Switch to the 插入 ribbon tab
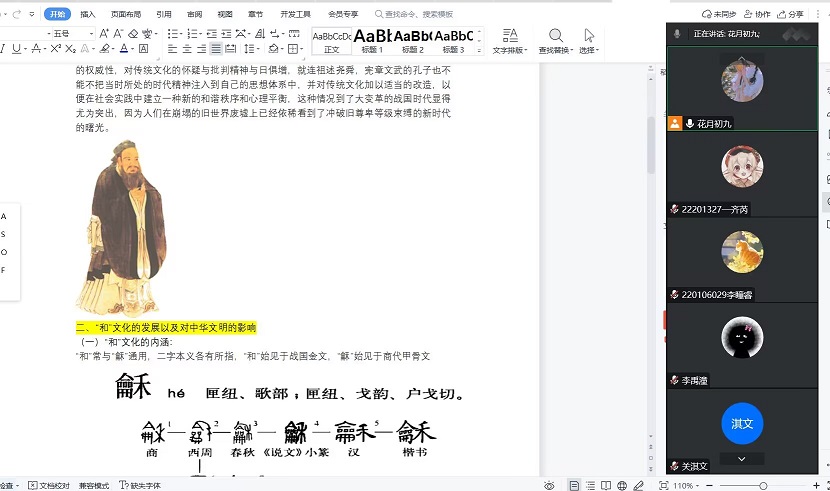 (x=88, y=14)
